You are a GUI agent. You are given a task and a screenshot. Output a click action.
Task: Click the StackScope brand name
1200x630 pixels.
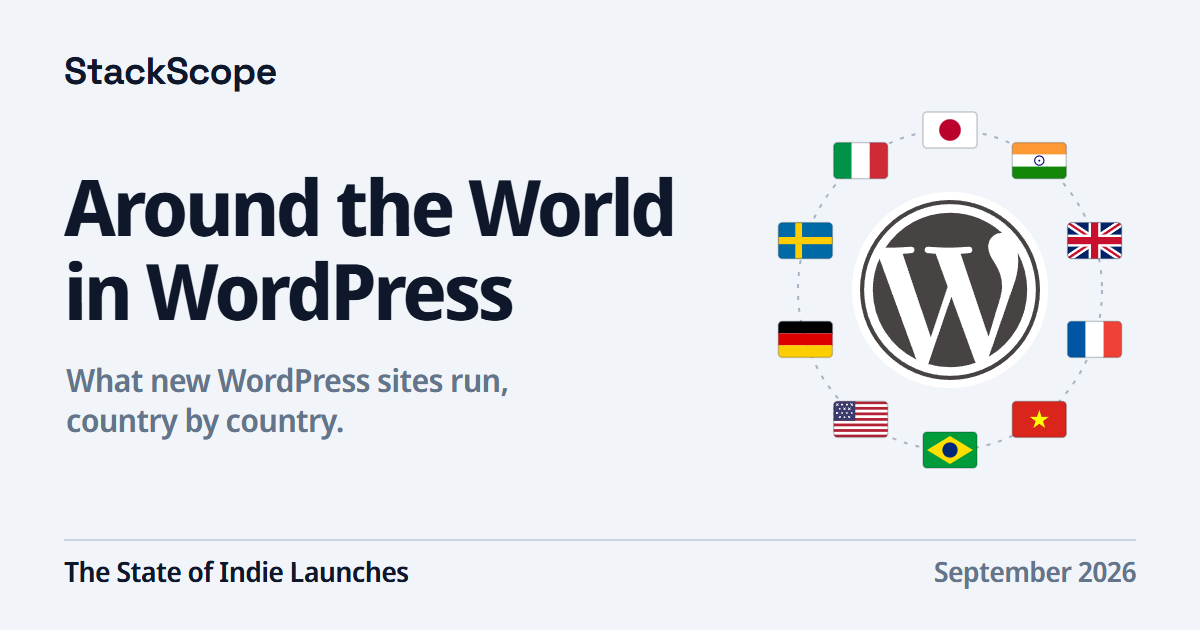[170, 72]
